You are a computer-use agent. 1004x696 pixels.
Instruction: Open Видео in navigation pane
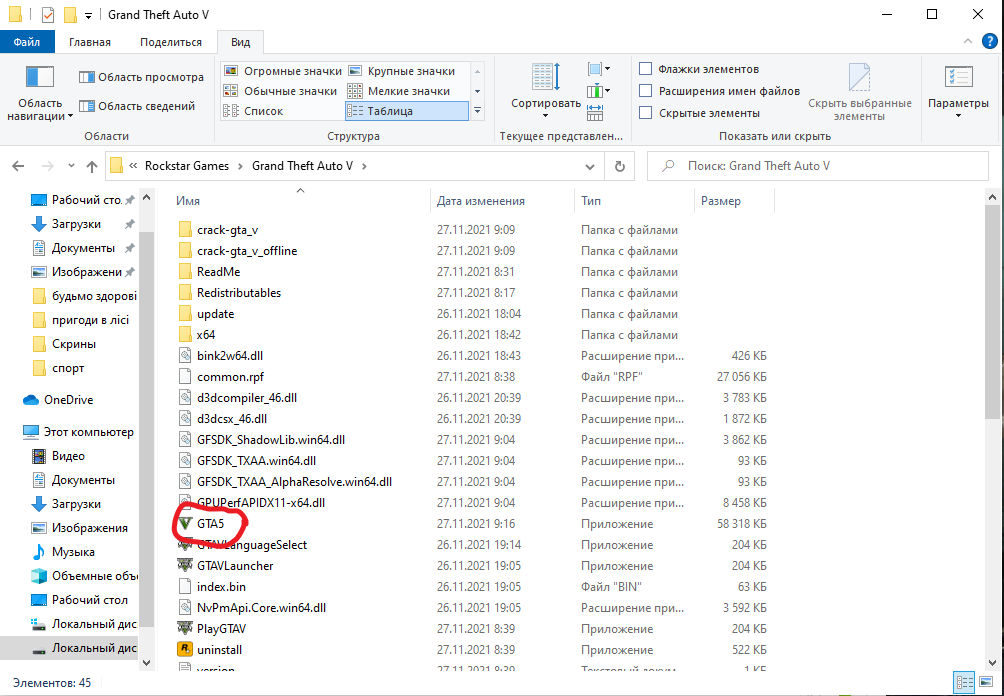click(68, 456)
